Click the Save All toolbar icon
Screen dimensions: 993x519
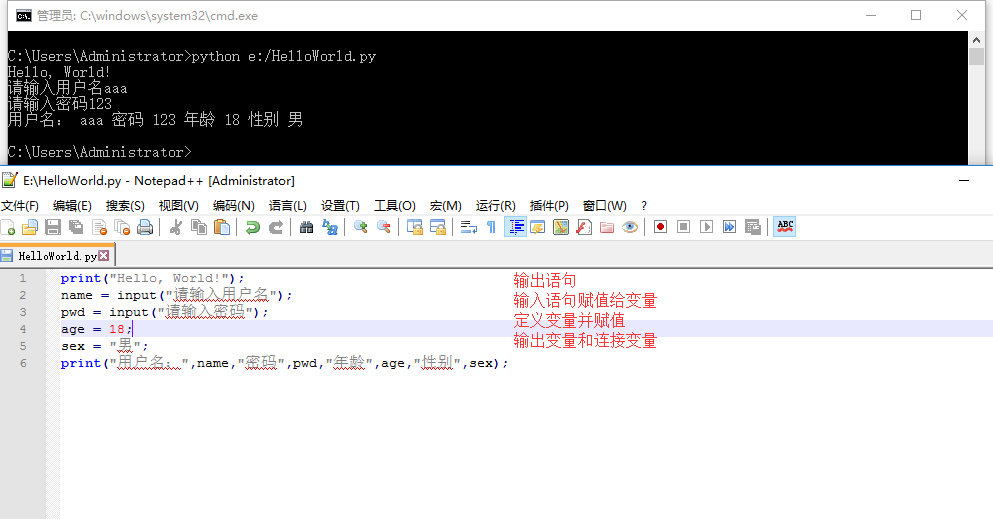click(76, 227)
